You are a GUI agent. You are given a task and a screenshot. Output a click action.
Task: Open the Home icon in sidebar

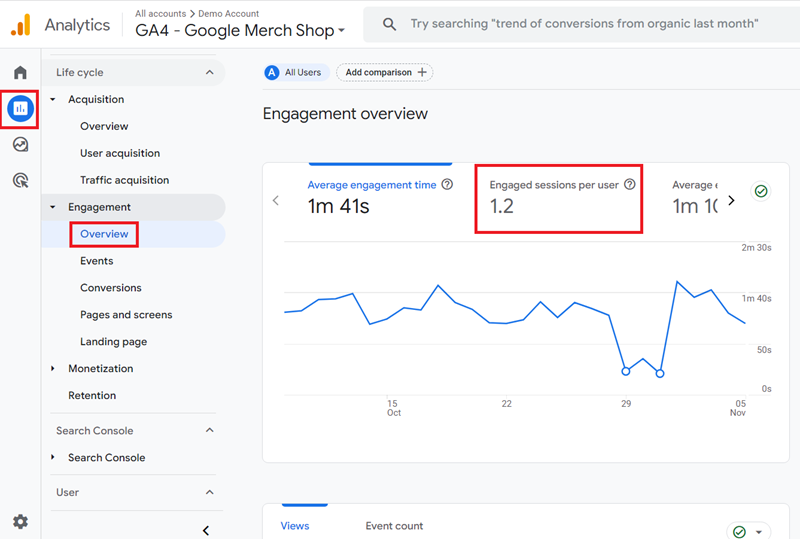pos(20,72)
